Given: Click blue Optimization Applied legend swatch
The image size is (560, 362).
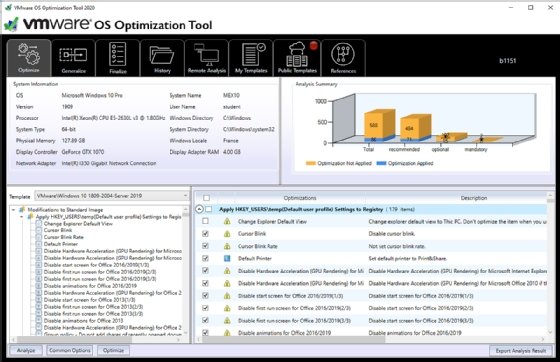Looking at the screenshot, I should coord(381,164).
